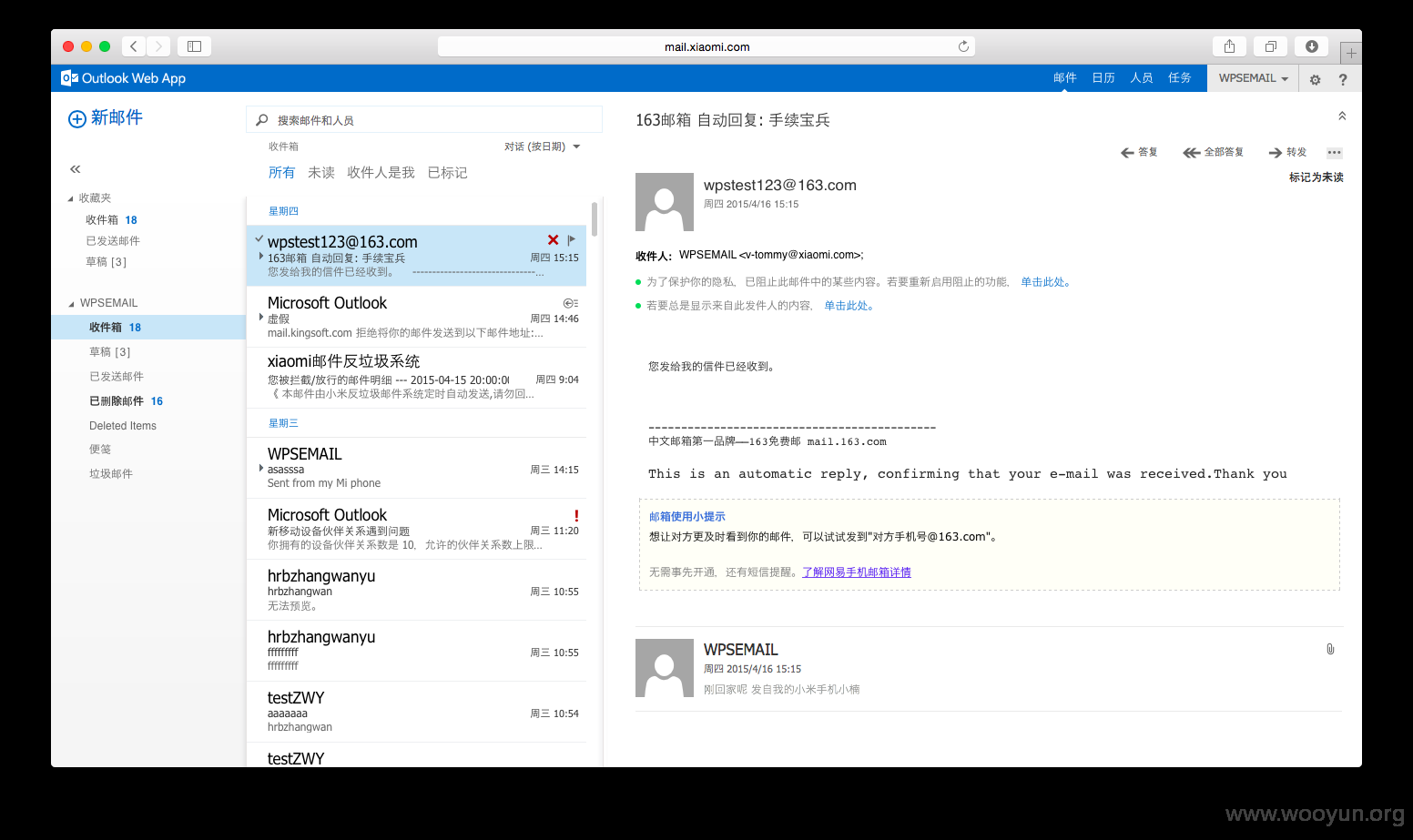Open 了解网易手机邮箱详情 link
This screenshot has height=840, width=1413.
tap(857, 572)
